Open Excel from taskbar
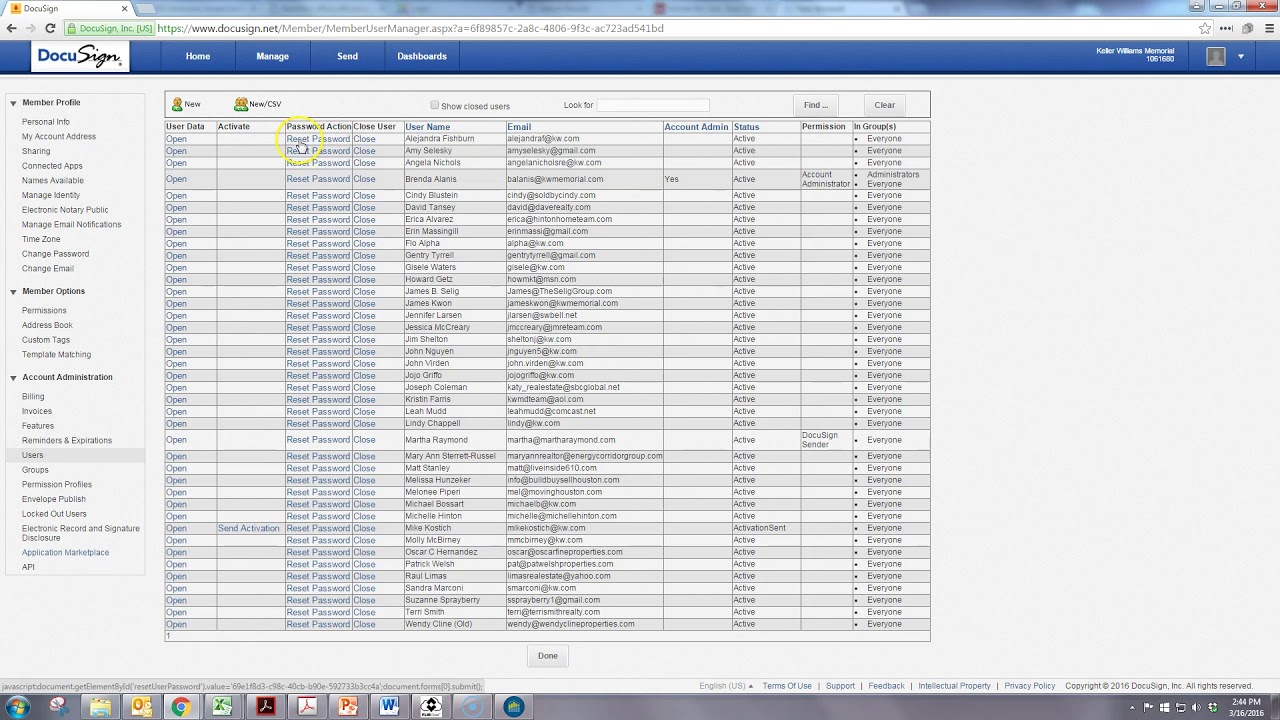 (x=222, y=707)
